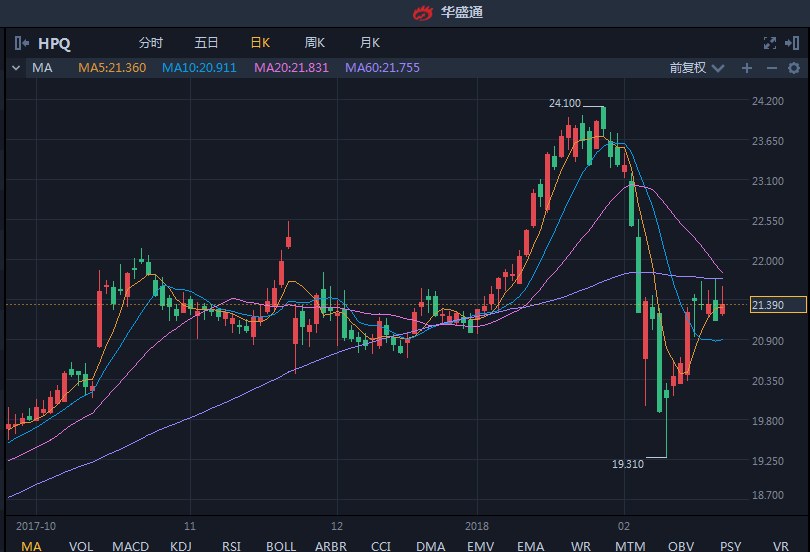Click the VOL volume indicator
Image resolution: width=810 pixels, height=552 pixels.
click(80, 545)
